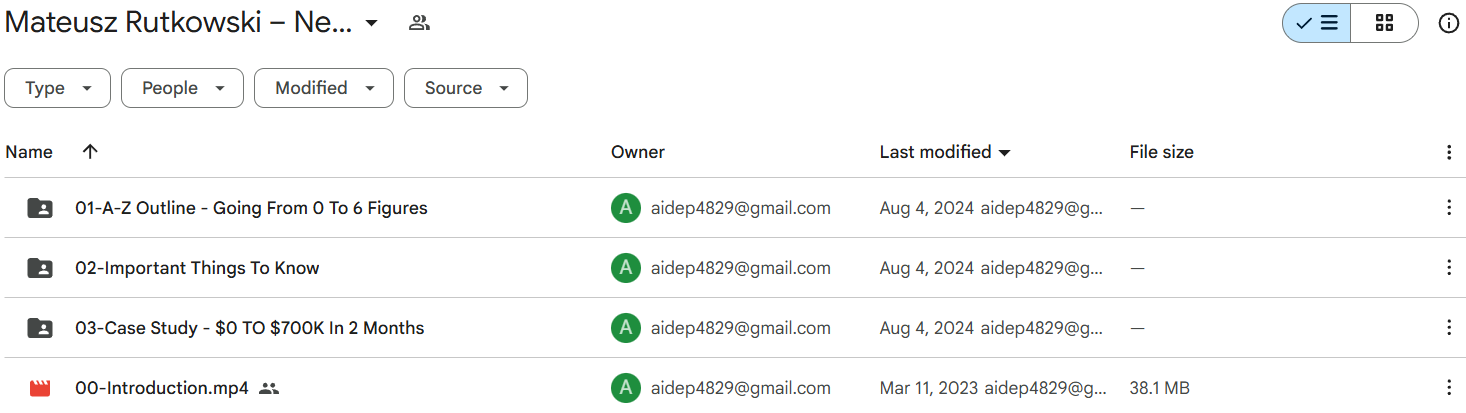This screenshot has height=413, width=1466.
Task: Expand the People filter dropdown
Action: point(182,88)
